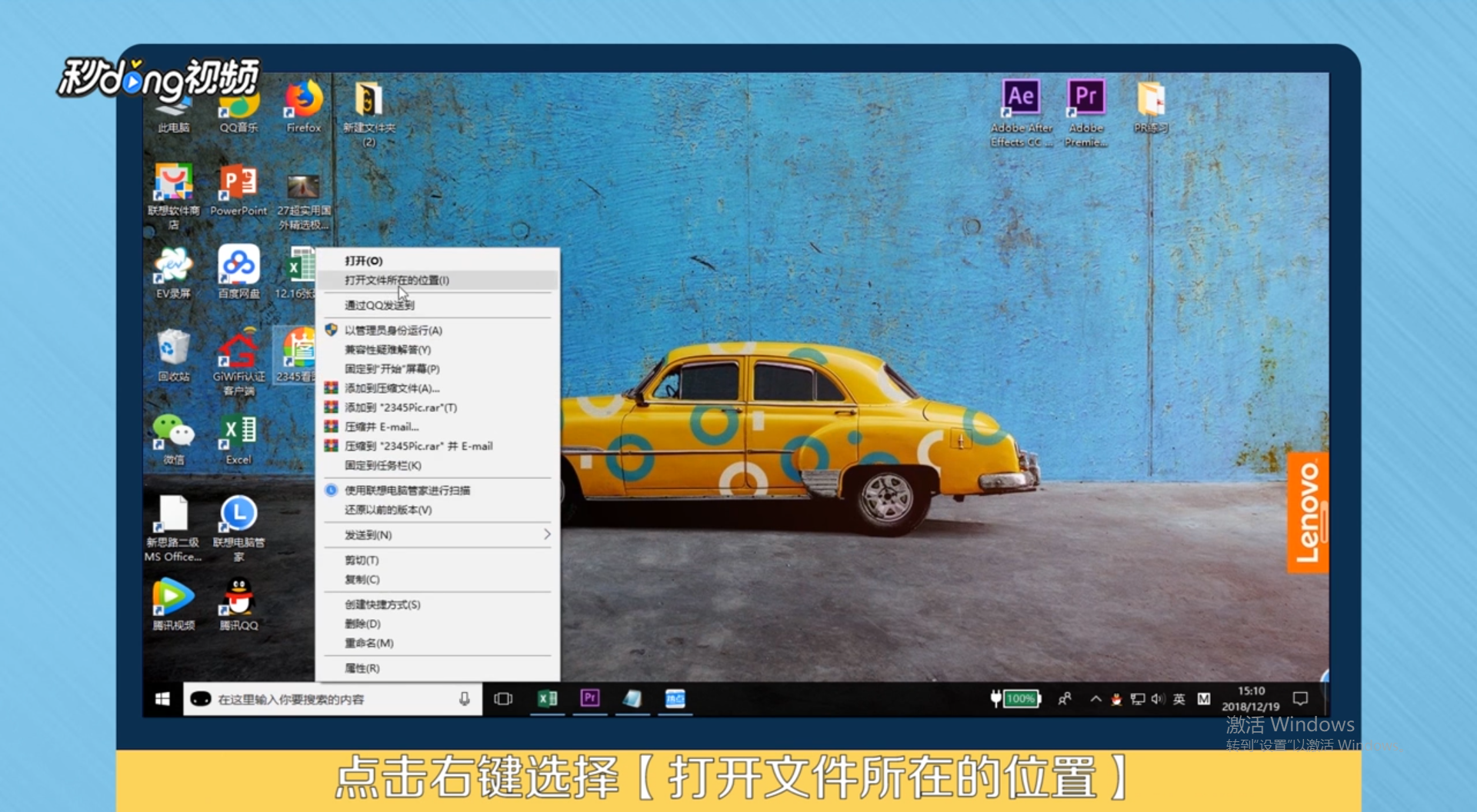Choose 兼容性疑难解答(Y) menu entry

click(x=438, y=350)
